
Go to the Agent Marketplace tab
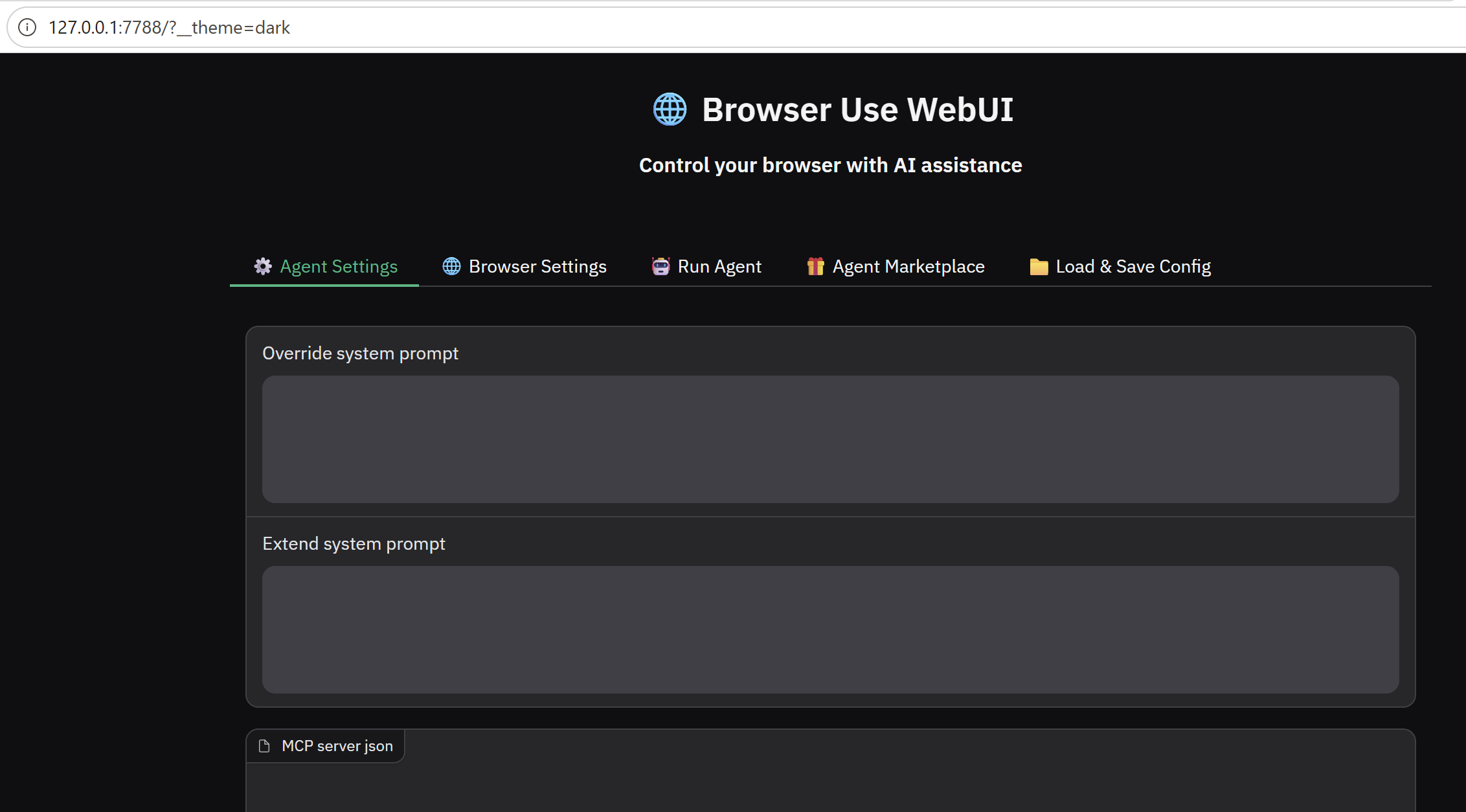point(908,266)
